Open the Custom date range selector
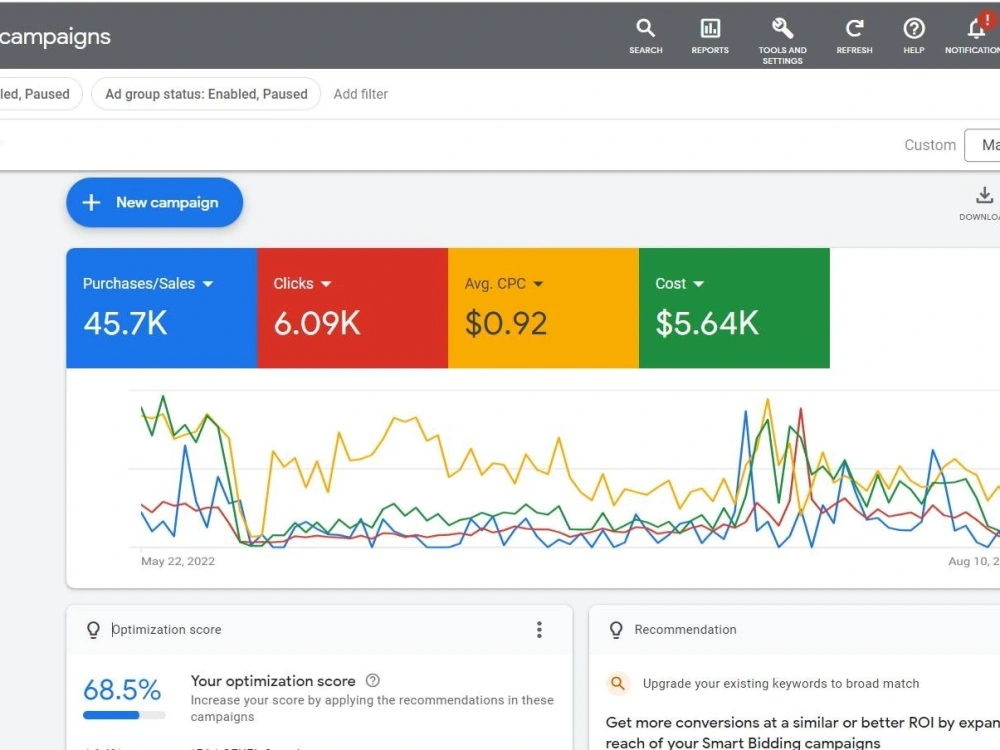 click(982, 145)
